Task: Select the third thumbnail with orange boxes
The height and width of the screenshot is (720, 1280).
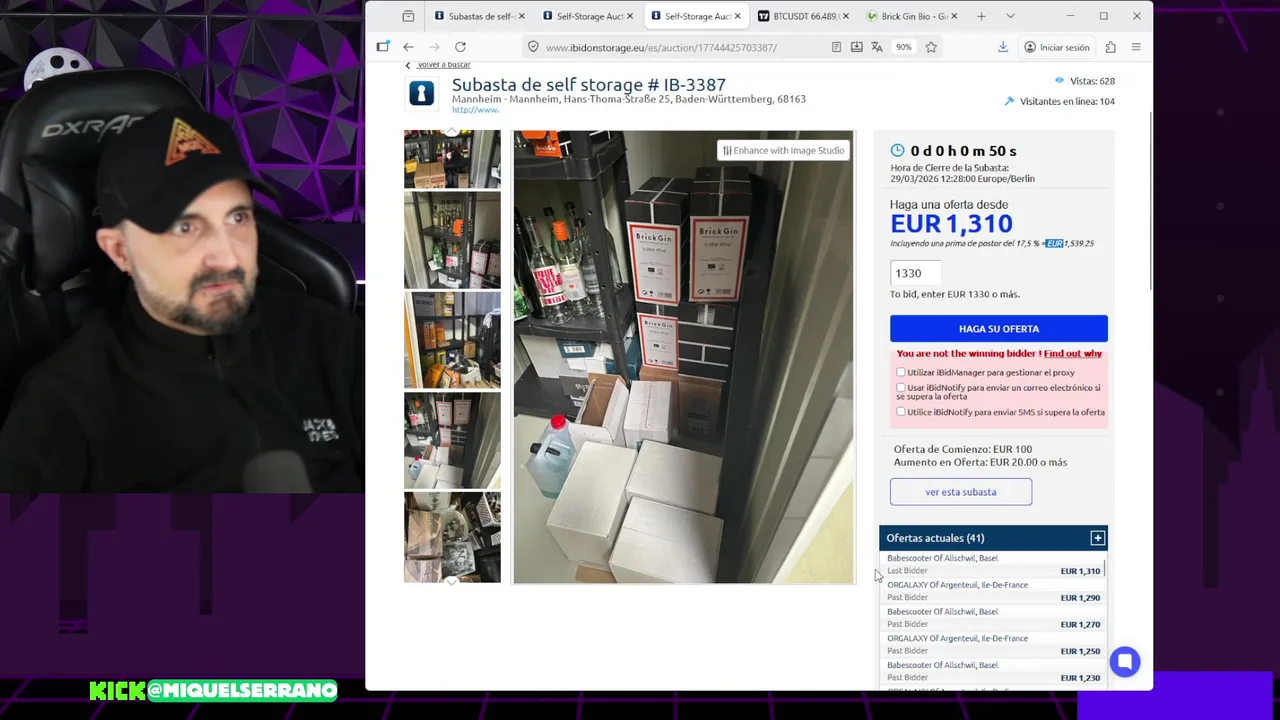Action: (x=452, y=340)
